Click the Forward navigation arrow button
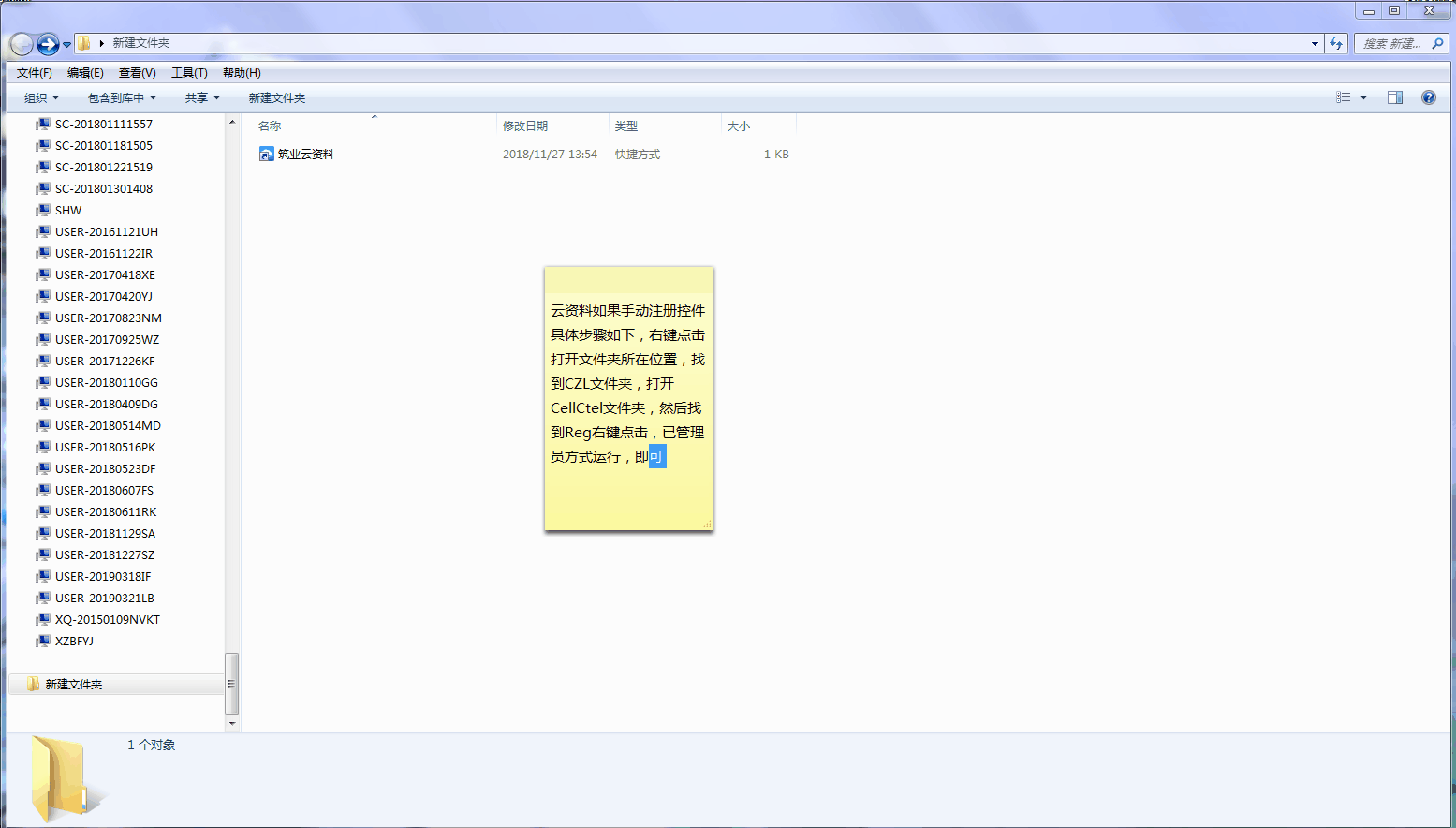 point(48,44)
